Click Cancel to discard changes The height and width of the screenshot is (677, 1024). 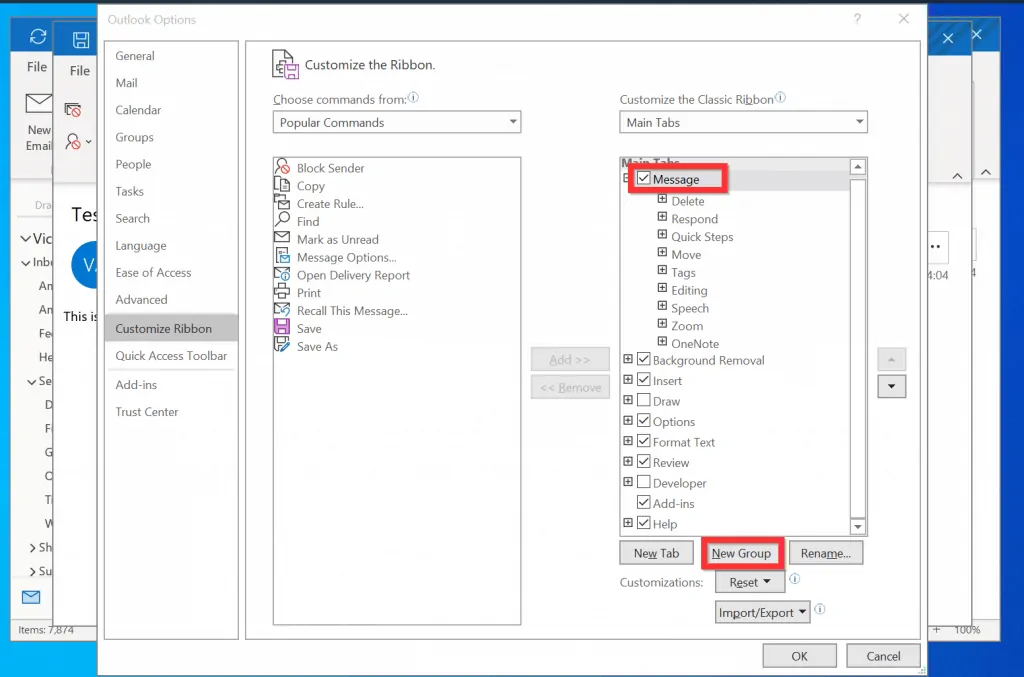pyautogui.click(x=883, y=656)
